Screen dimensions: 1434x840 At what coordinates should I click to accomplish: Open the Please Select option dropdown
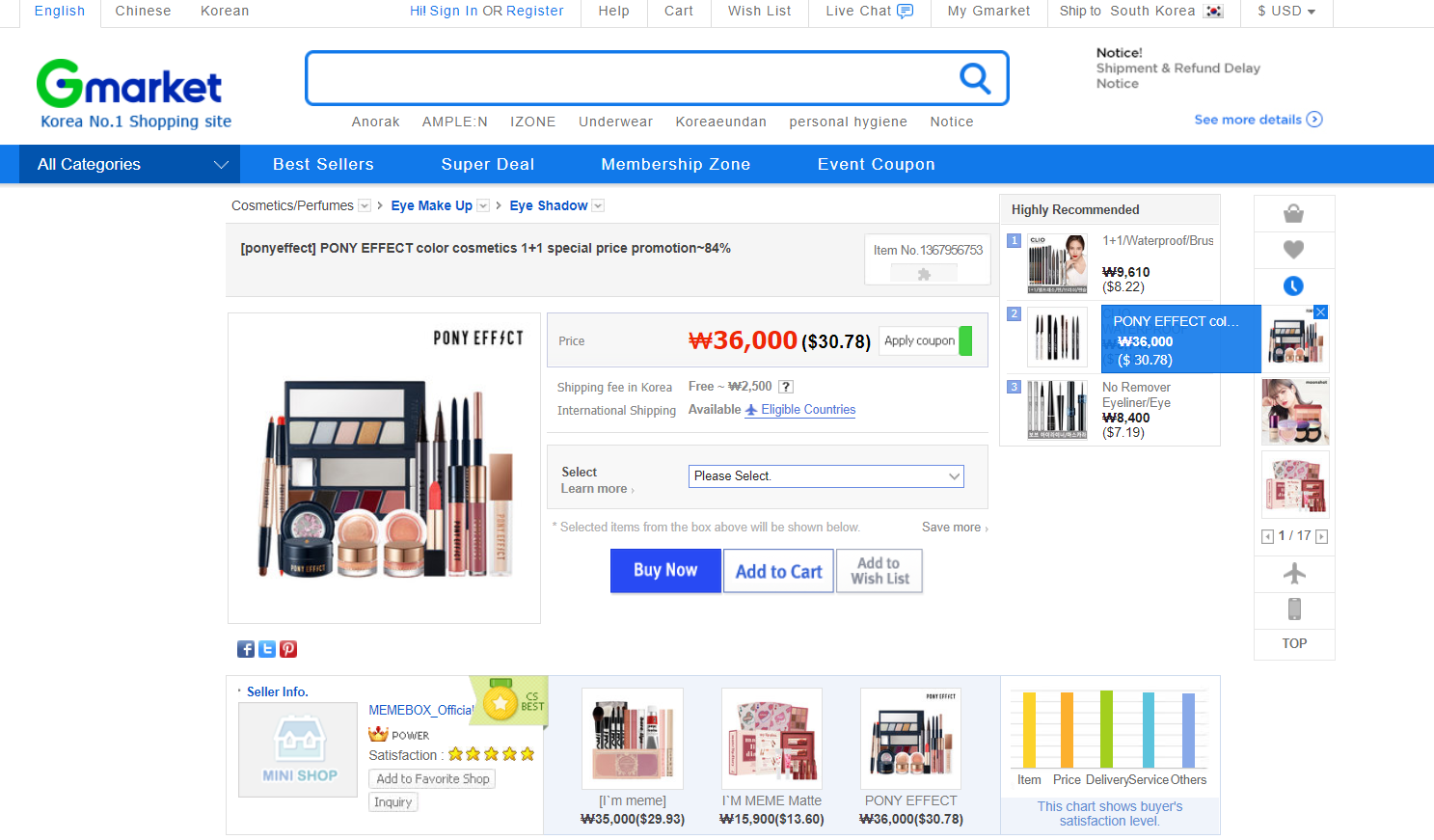[825, 476]
